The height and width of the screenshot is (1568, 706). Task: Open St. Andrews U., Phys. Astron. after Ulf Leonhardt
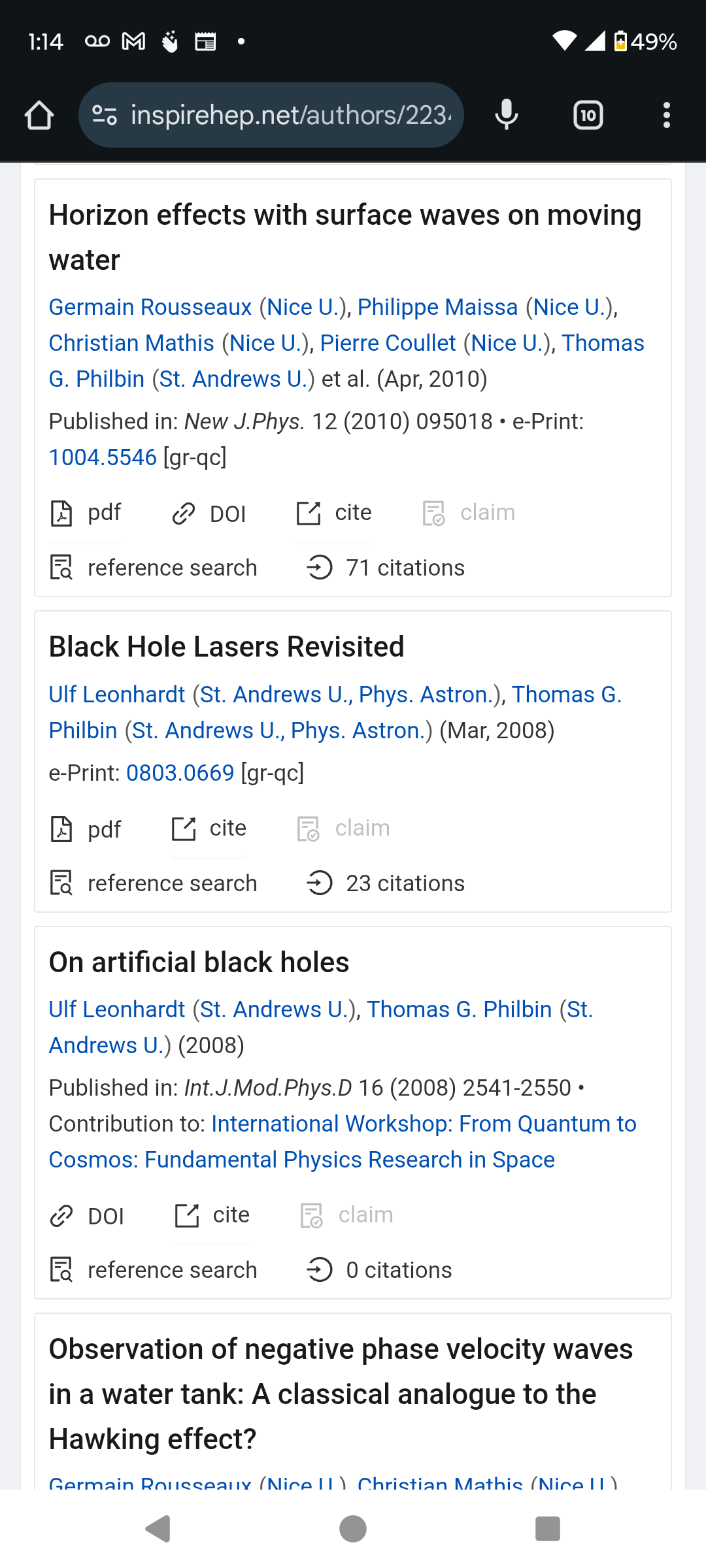pyautogui.click(x=346, y=694)
